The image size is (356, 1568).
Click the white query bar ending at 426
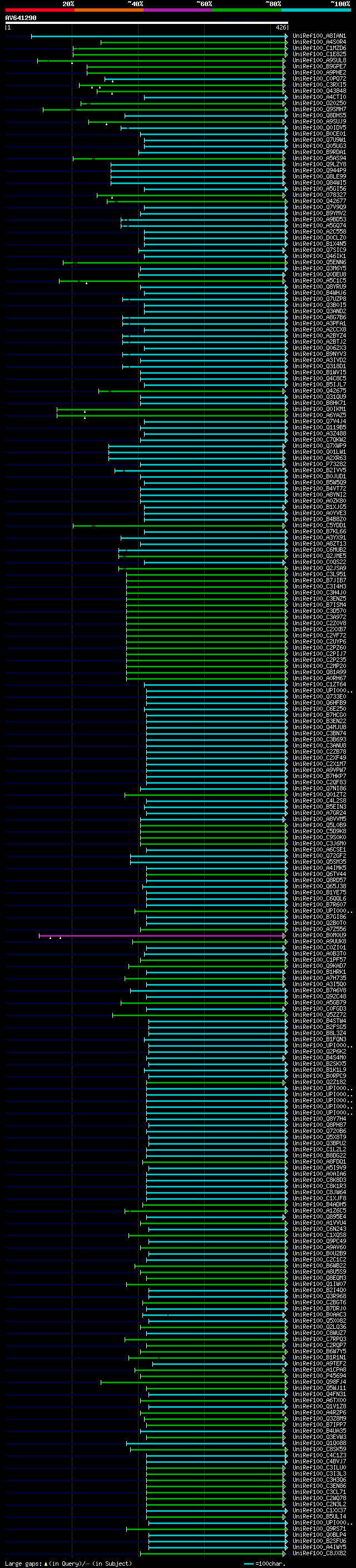tap(147, 22)
